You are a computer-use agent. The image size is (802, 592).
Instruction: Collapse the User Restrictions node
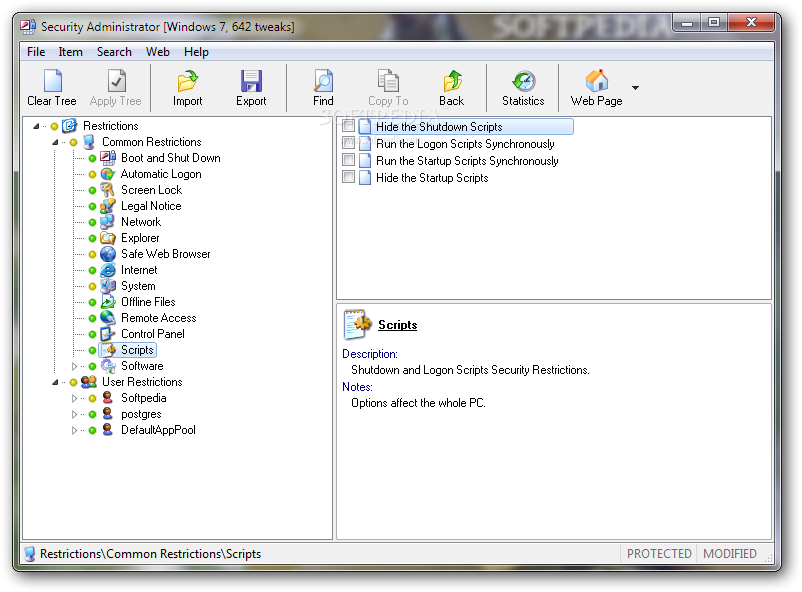click(x=55, y=382)
